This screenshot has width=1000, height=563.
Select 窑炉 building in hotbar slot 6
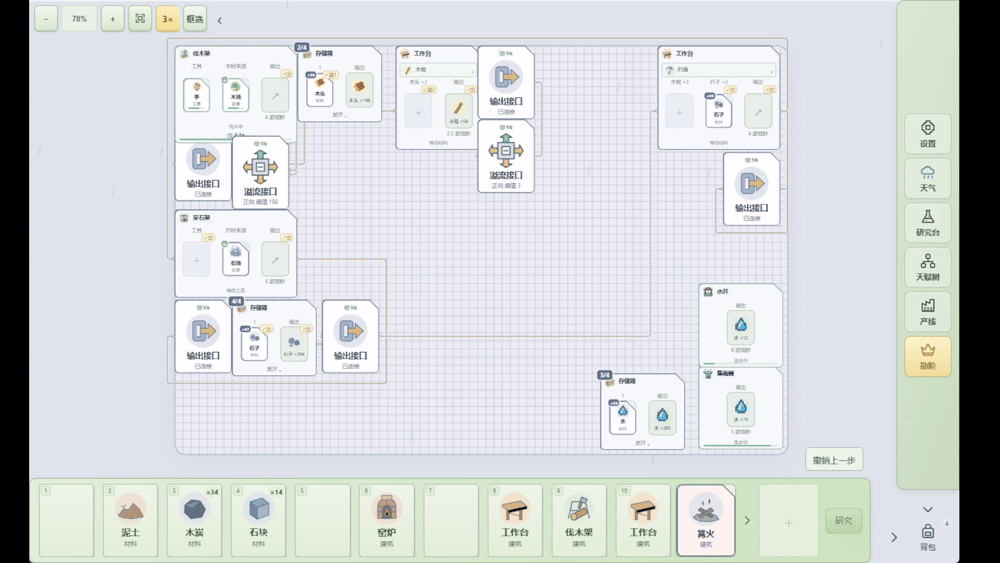tap(386, 520)
